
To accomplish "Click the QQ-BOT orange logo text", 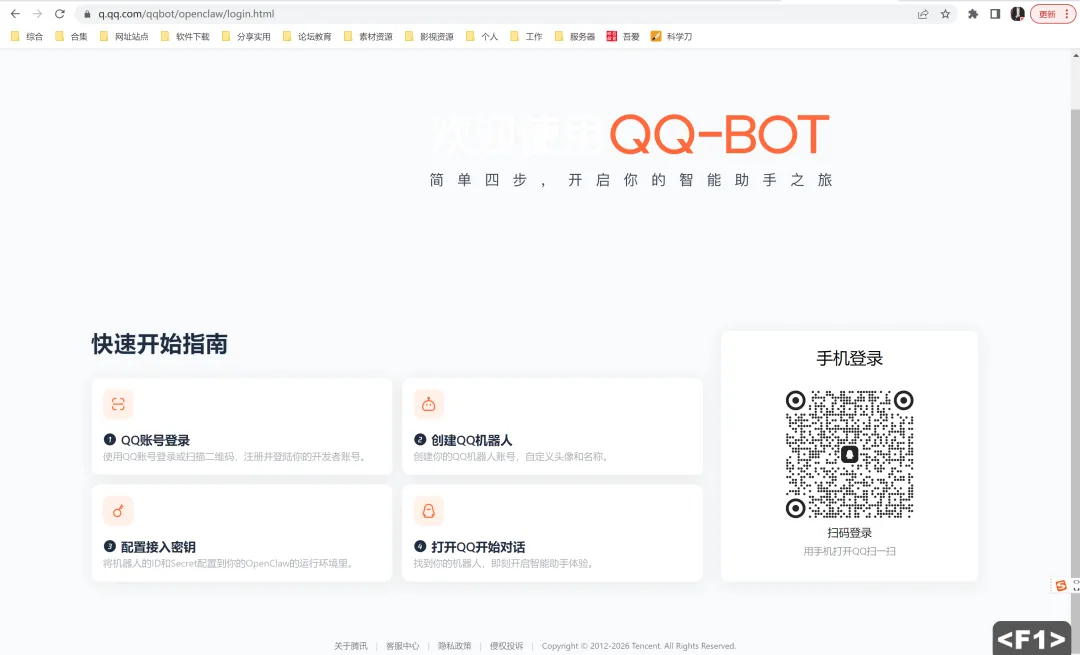I will pos(720,134).
